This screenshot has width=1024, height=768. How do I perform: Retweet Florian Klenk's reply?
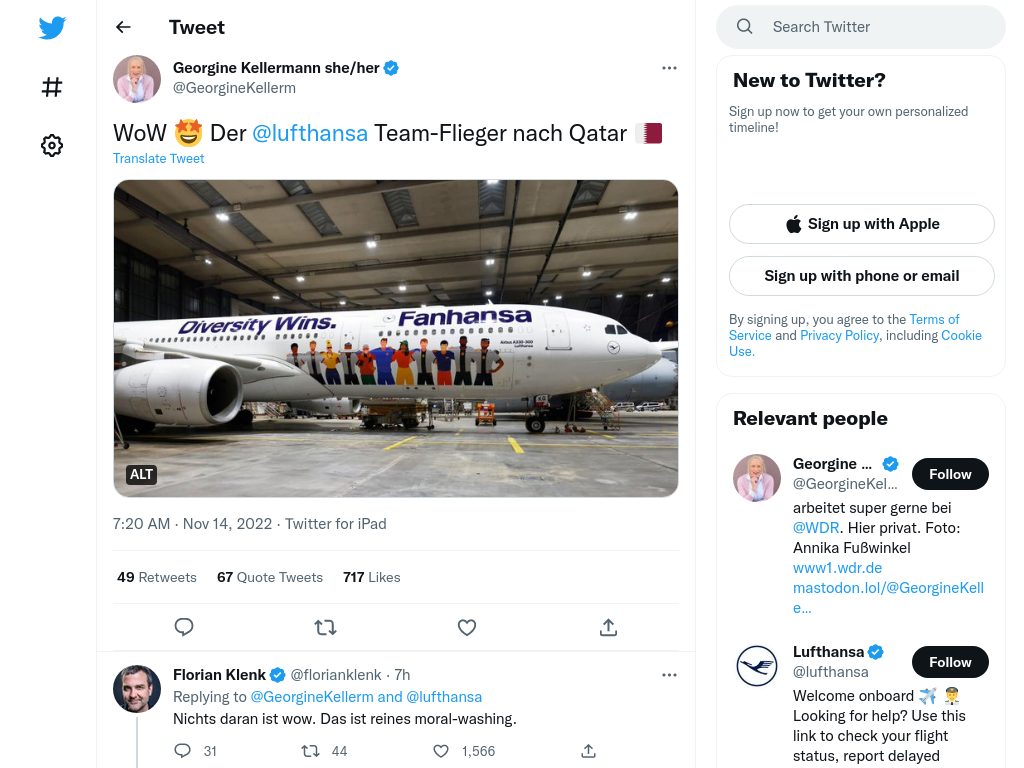click(310, 751)
